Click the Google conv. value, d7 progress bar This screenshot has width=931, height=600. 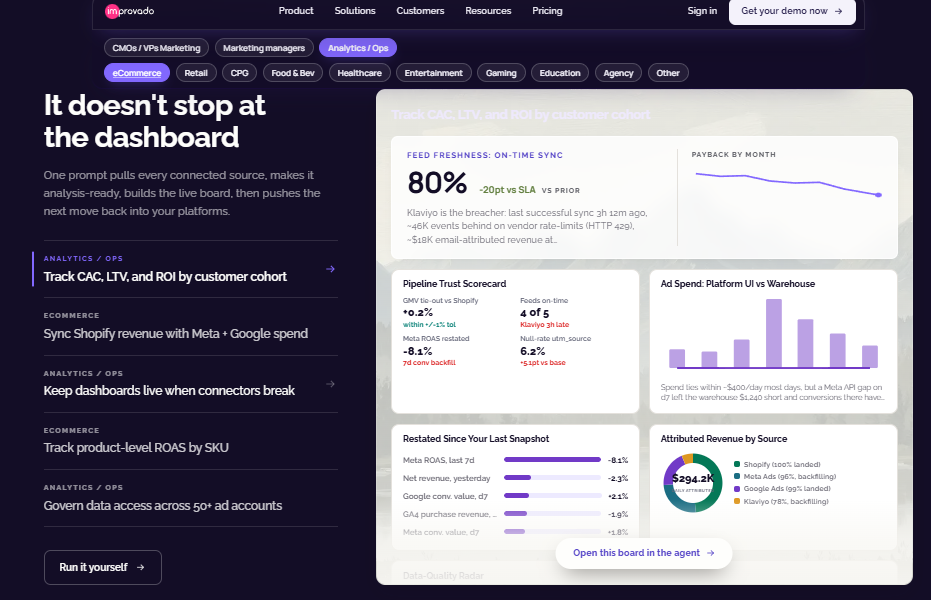(x=552, y=496)
